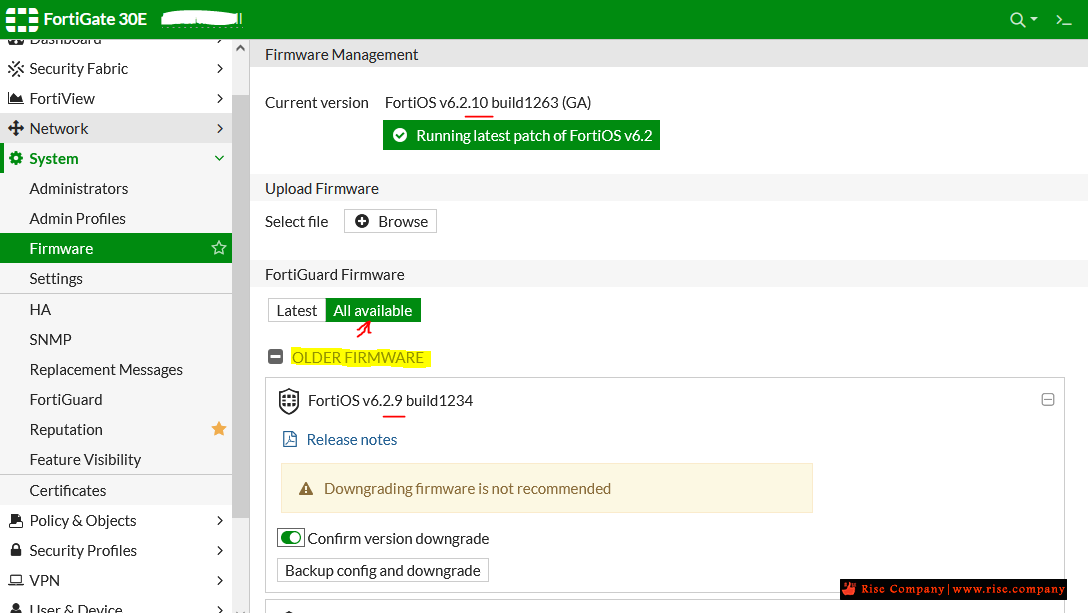The width and height of the screenshot is (1088, 613).
Task: Click Backup config and downgrade button
Action: pos(383,570)
